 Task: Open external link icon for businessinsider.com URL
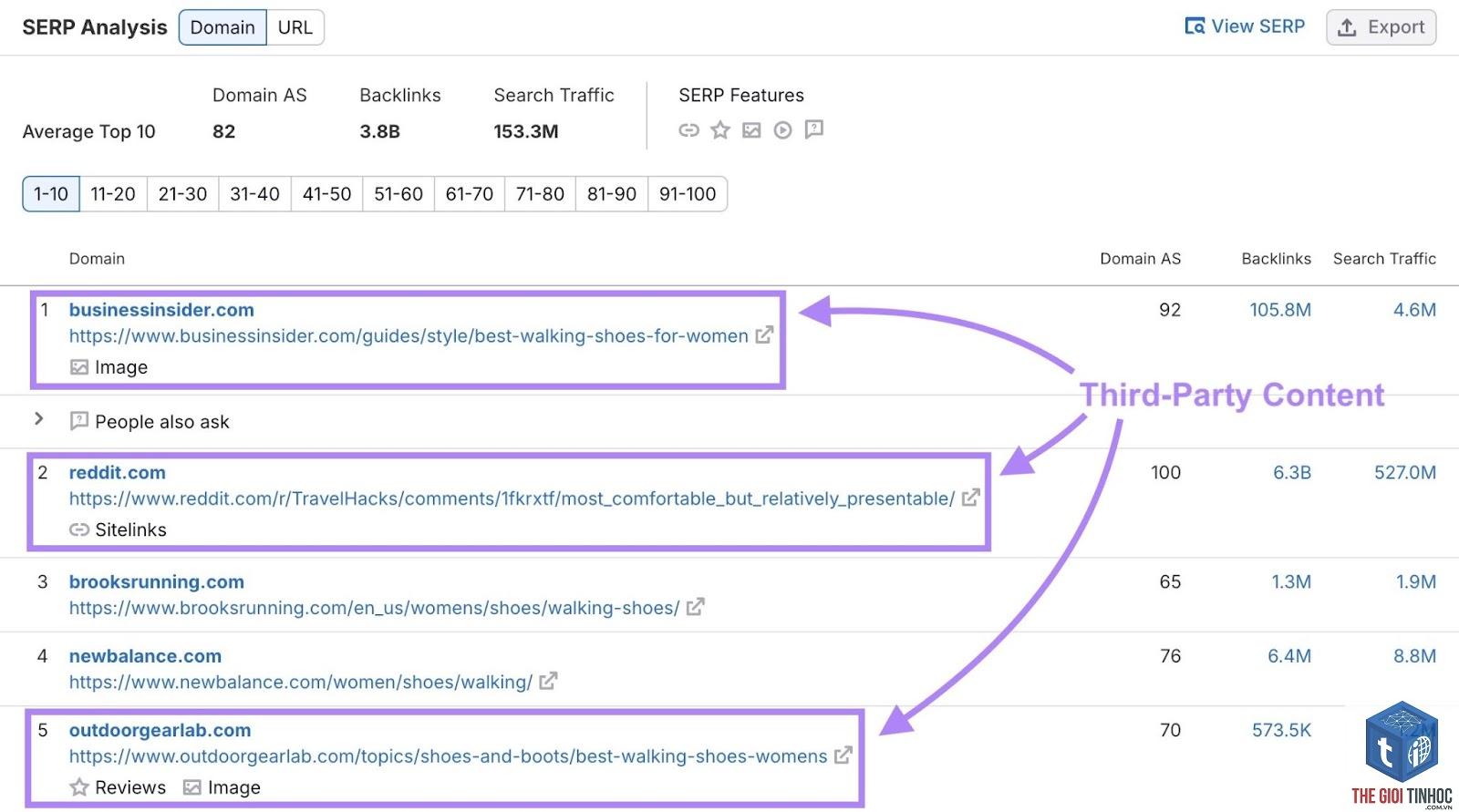(764, 335)
